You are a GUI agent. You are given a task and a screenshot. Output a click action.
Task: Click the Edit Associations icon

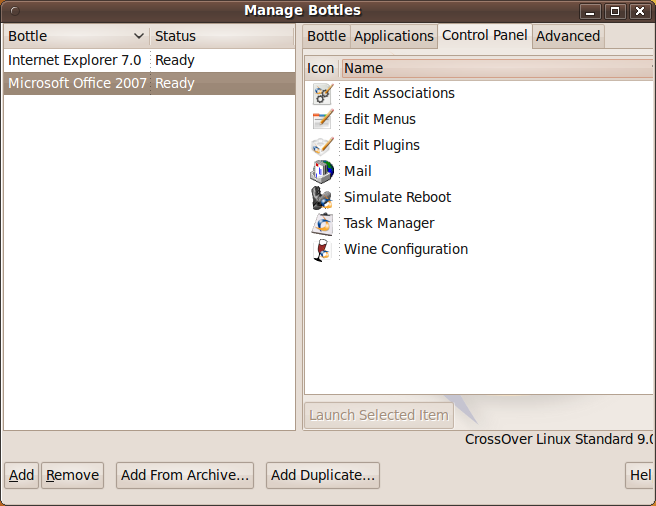(322, 94)
